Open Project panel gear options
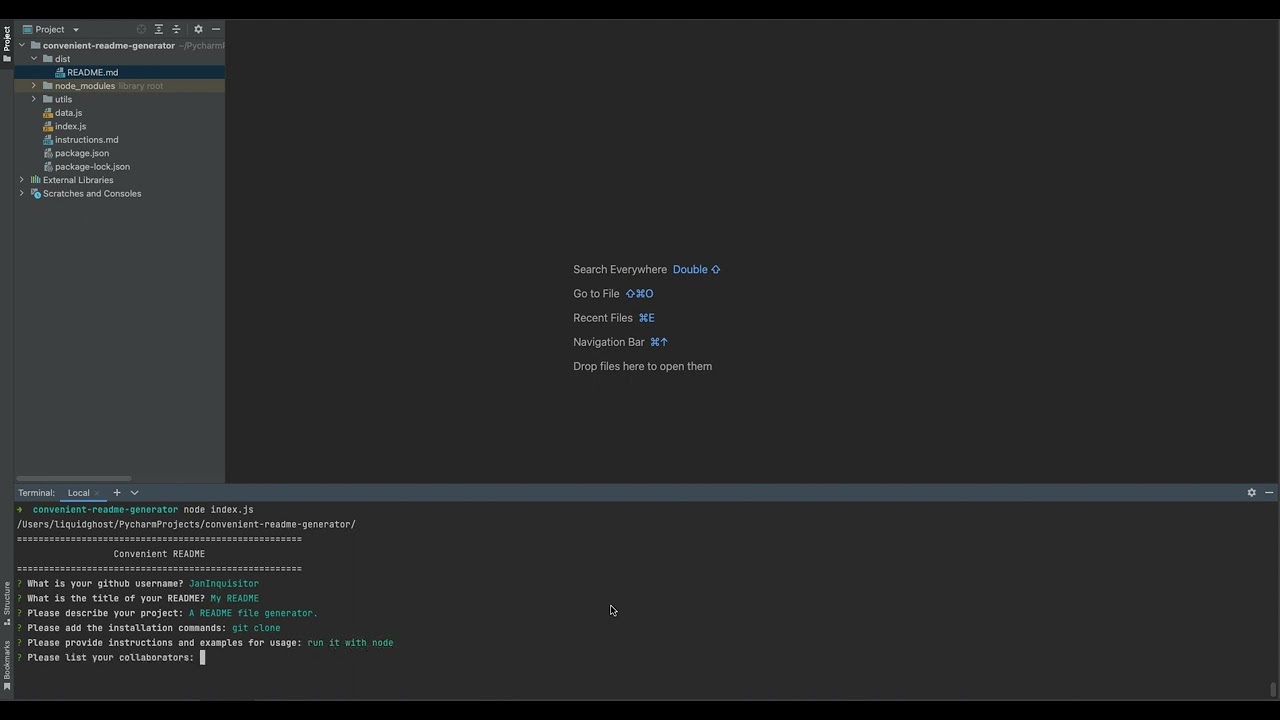 198,29
